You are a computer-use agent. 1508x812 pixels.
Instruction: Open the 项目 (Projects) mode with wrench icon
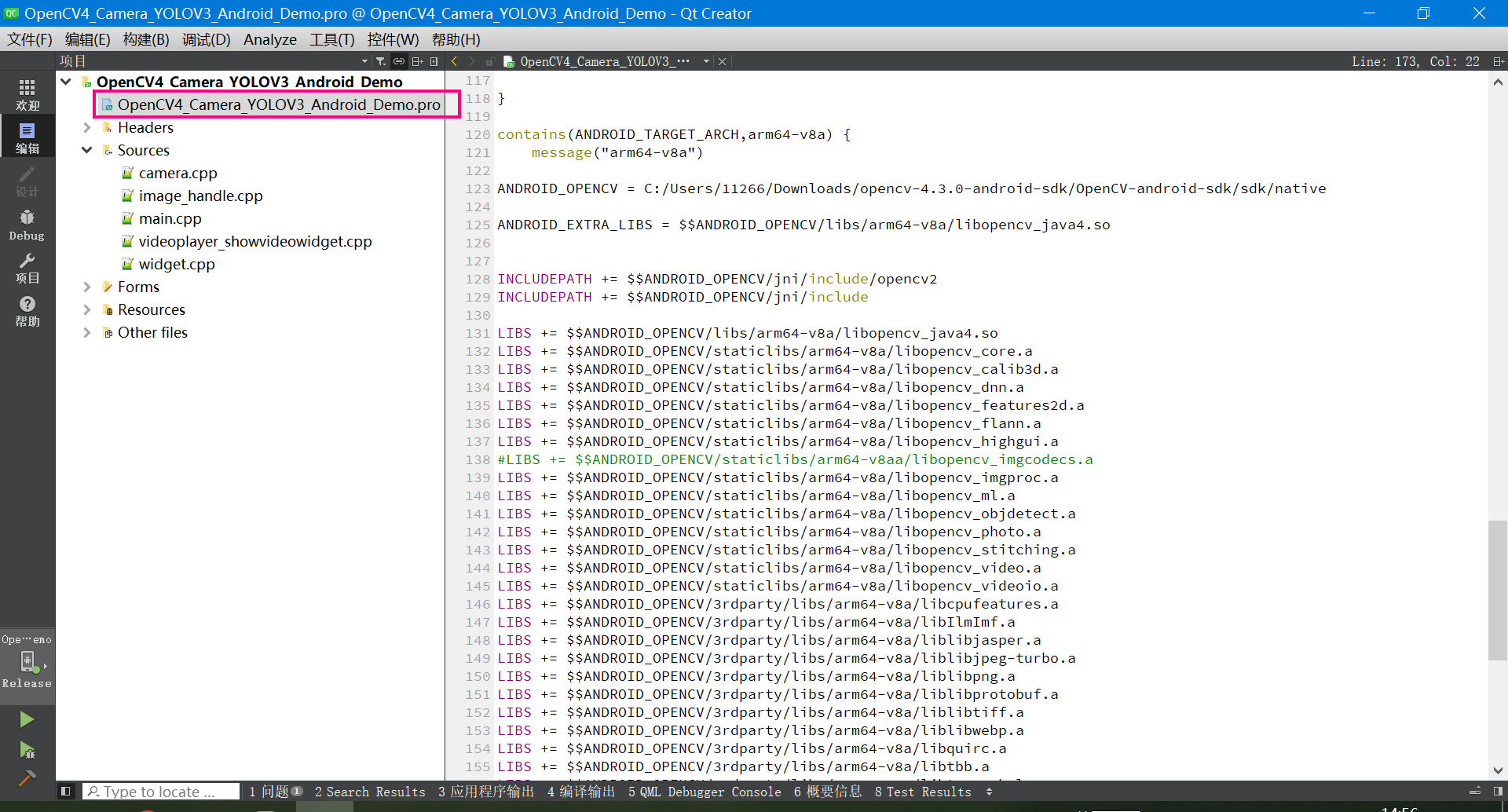[x=27, y=268]
